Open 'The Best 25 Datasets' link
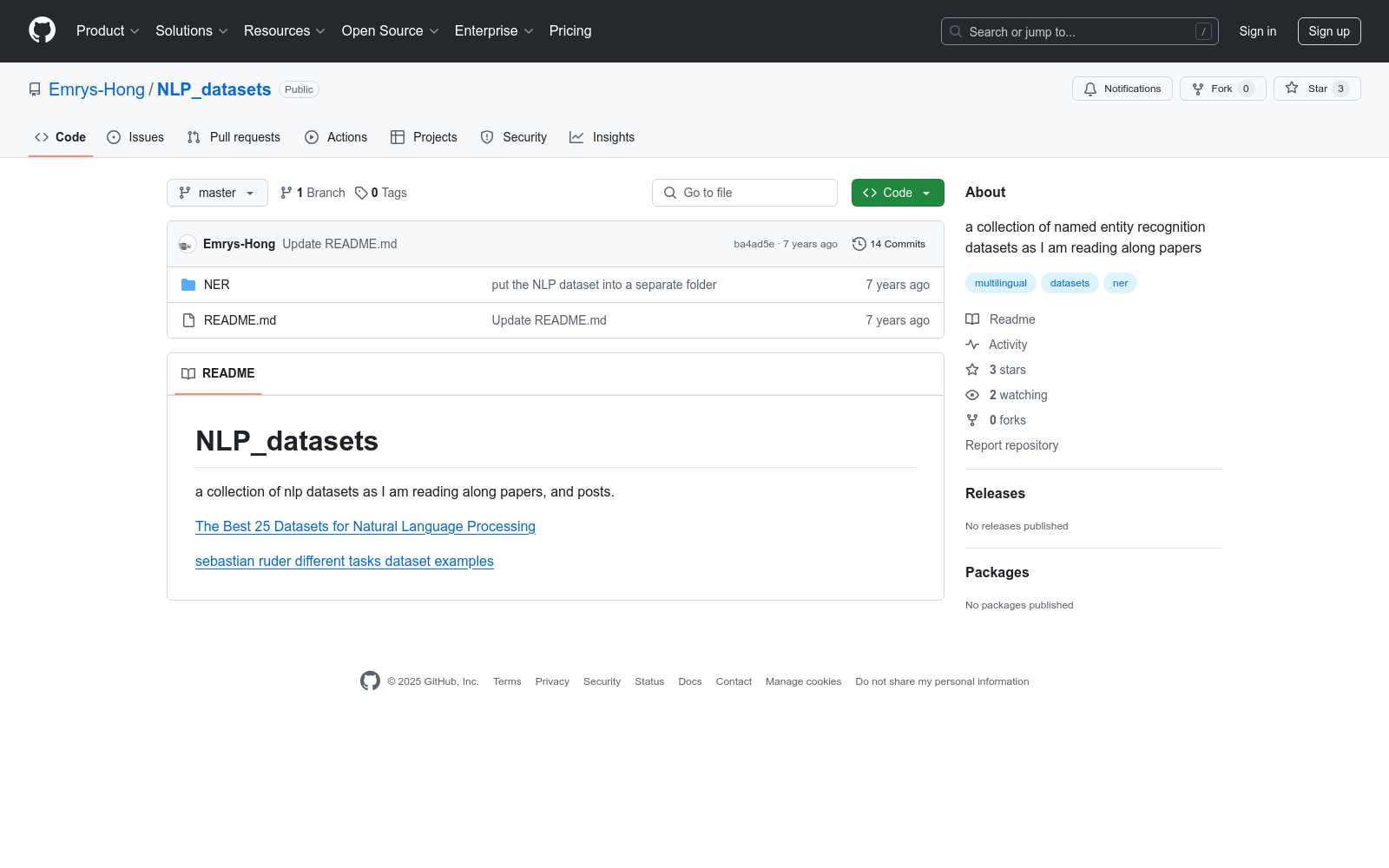 click(x=365, y=527)
